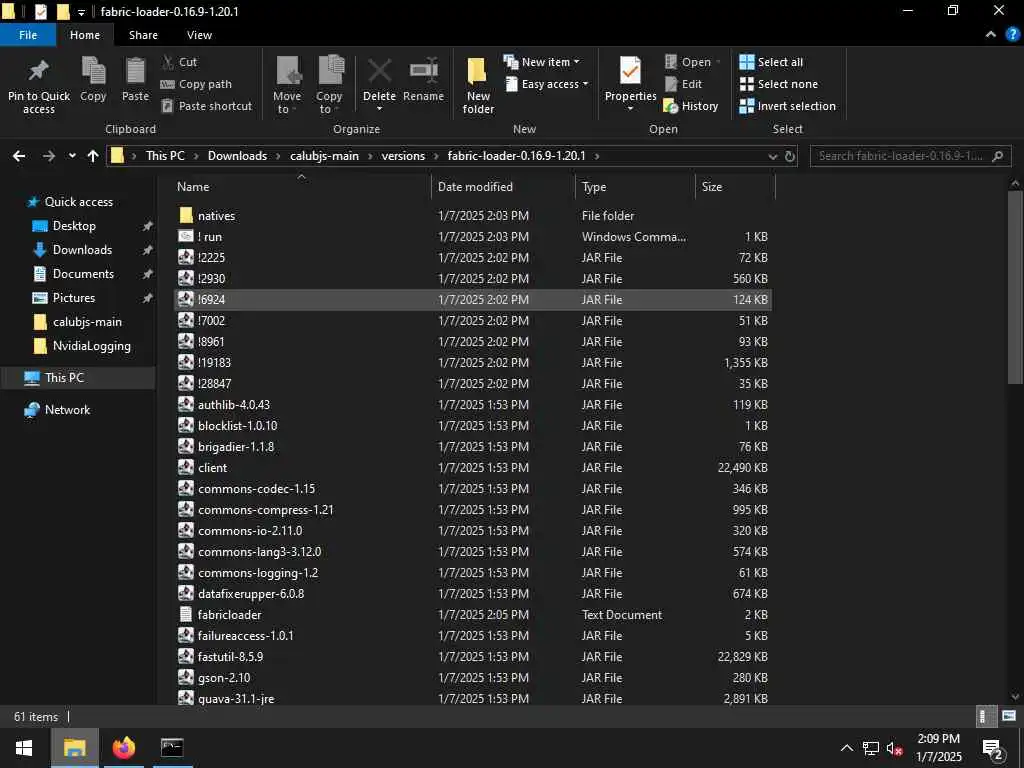Click the Edit ribbon command
The image size is (1024, 768).
tap(683, 84)
